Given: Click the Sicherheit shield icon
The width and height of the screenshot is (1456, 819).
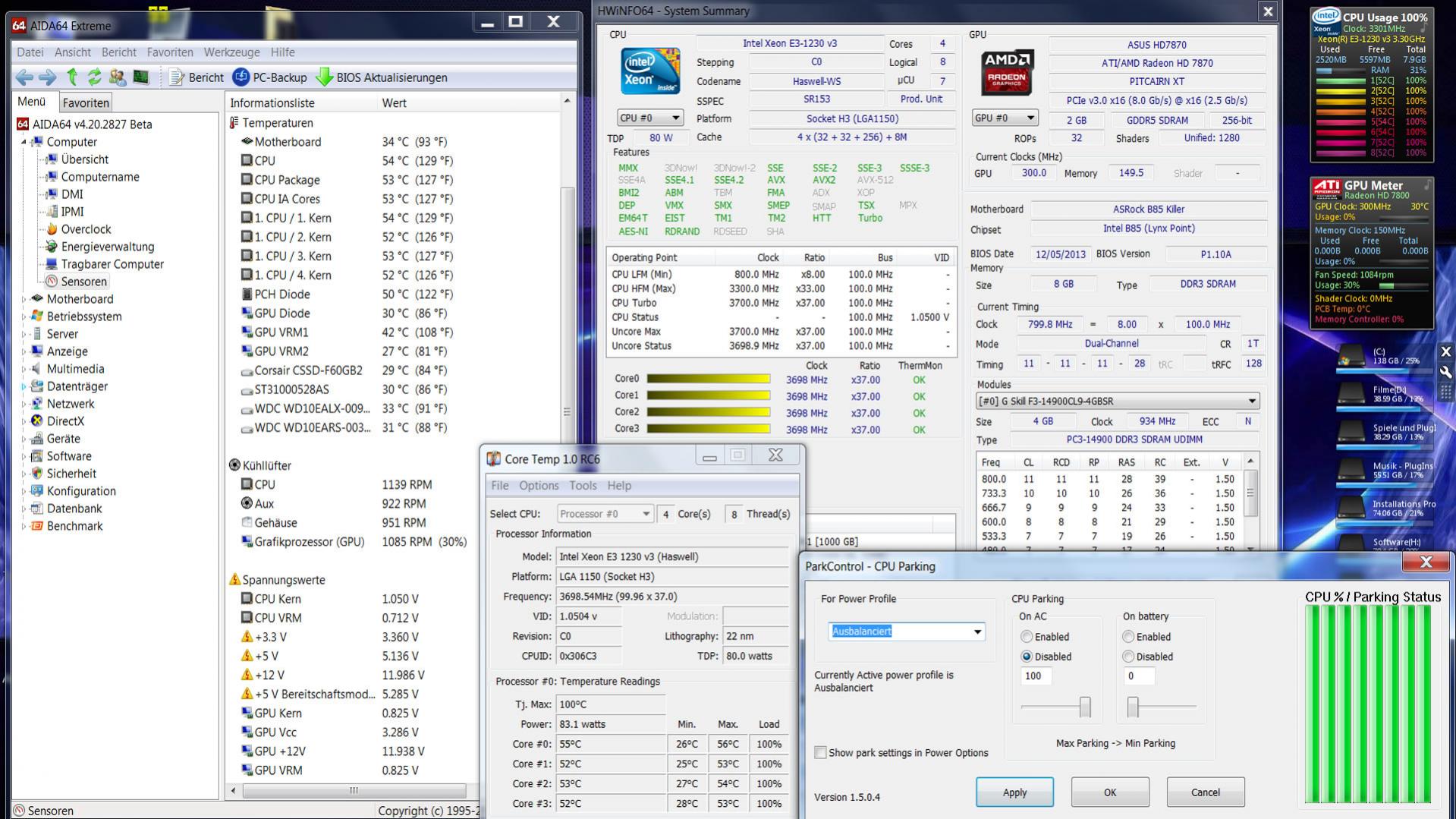Looking at the screenshot, I should pyautogui.click(x=37, y=474).
